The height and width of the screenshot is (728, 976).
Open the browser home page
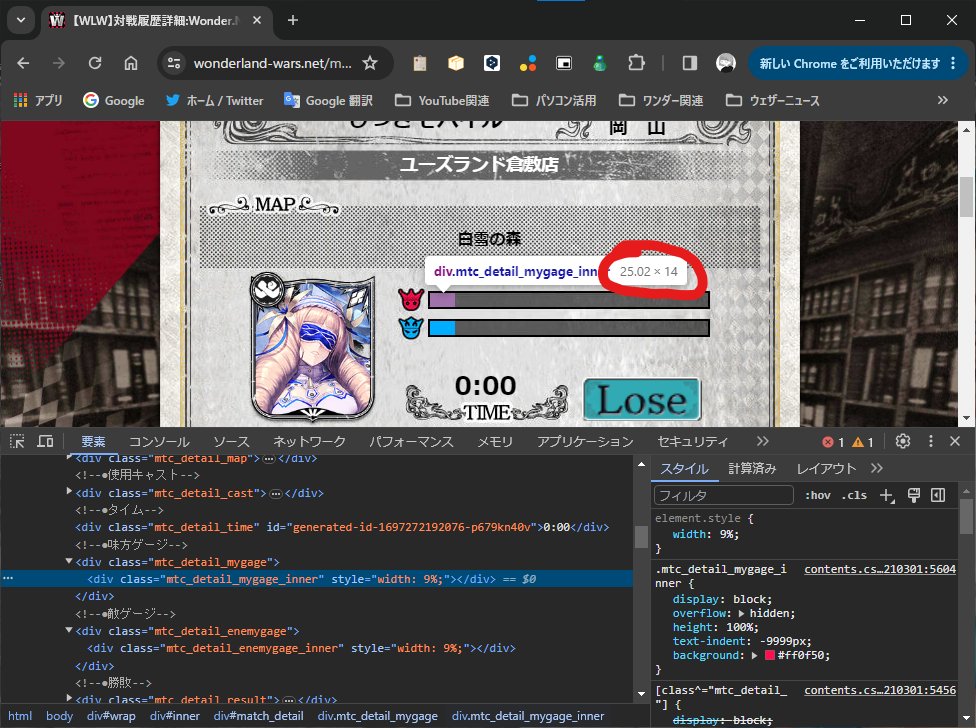click(131, 63)
